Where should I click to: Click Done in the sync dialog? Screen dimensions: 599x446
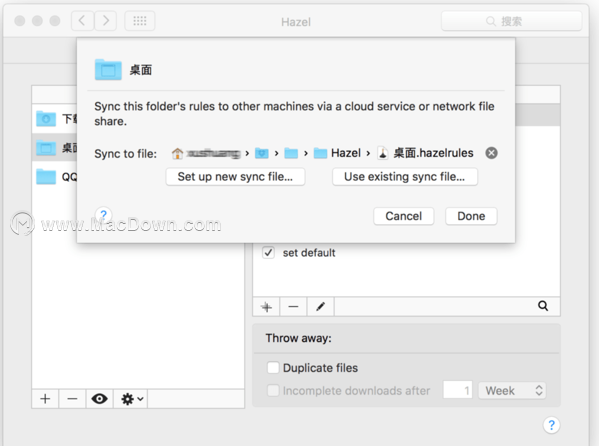point(471,216)
